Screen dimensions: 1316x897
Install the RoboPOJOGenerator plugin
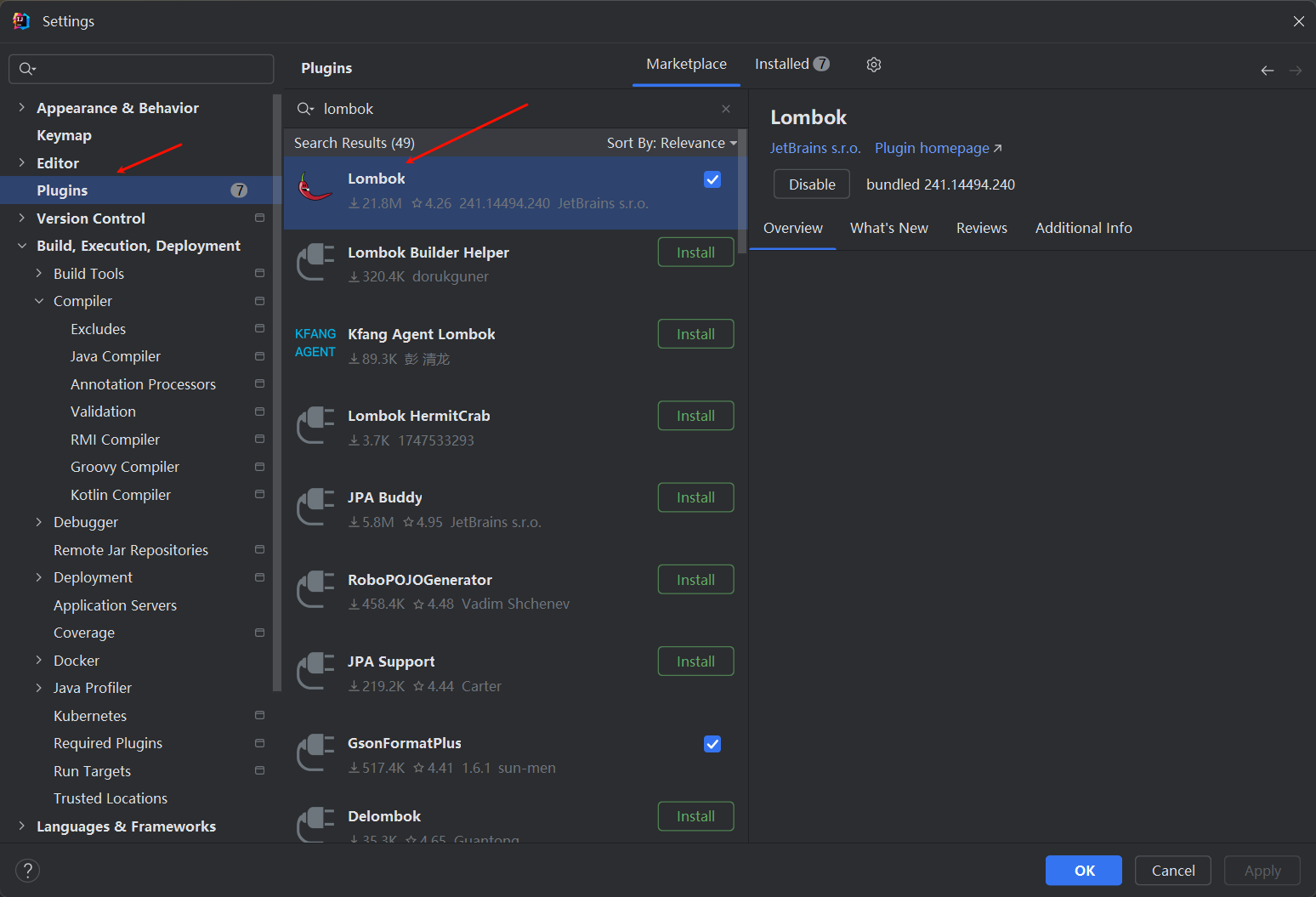point(695,580)
